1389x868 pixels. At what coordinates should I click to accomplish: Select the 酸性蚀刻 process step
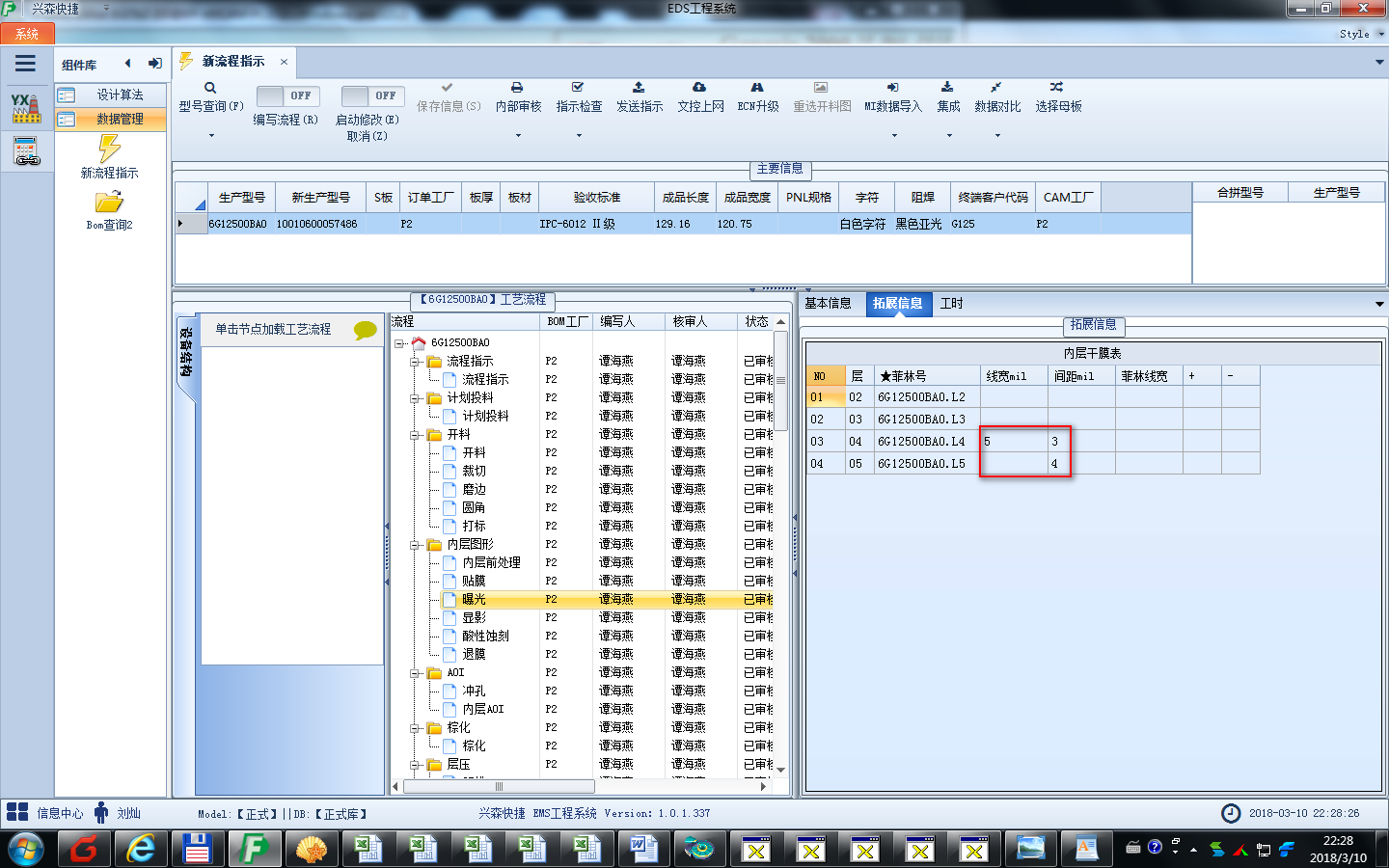click(x=485, y=637)
